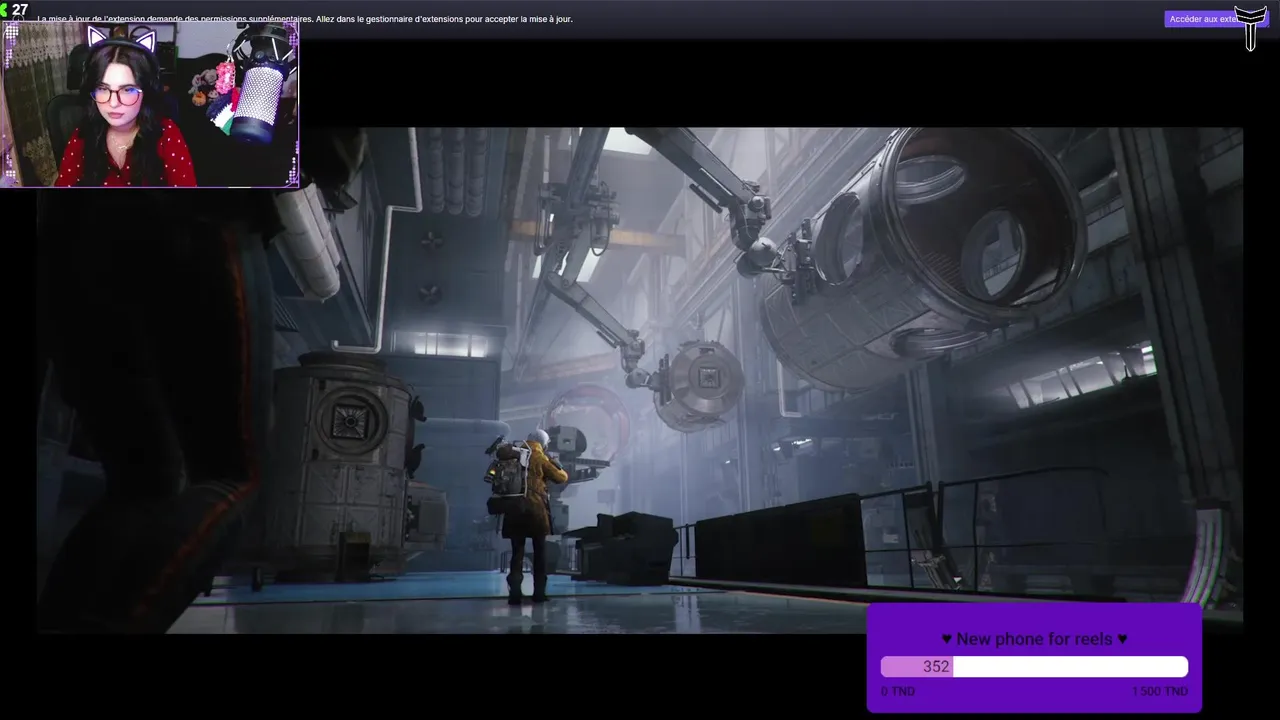Click the "352" donation amount
1280x720 pixels.
click(x=936, y=667)
